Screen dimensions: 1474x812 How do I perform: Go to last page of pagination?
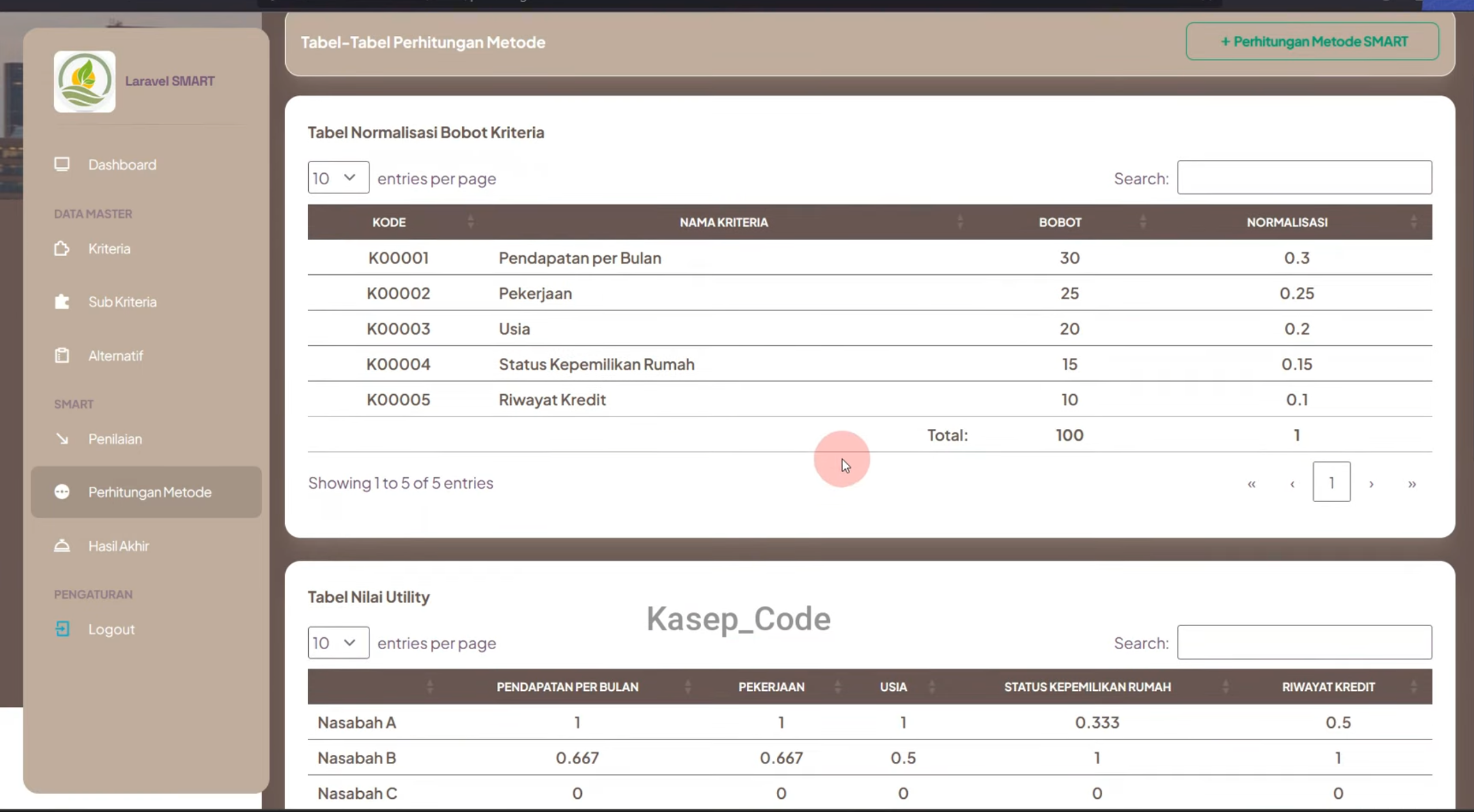tap(1412, 483)
